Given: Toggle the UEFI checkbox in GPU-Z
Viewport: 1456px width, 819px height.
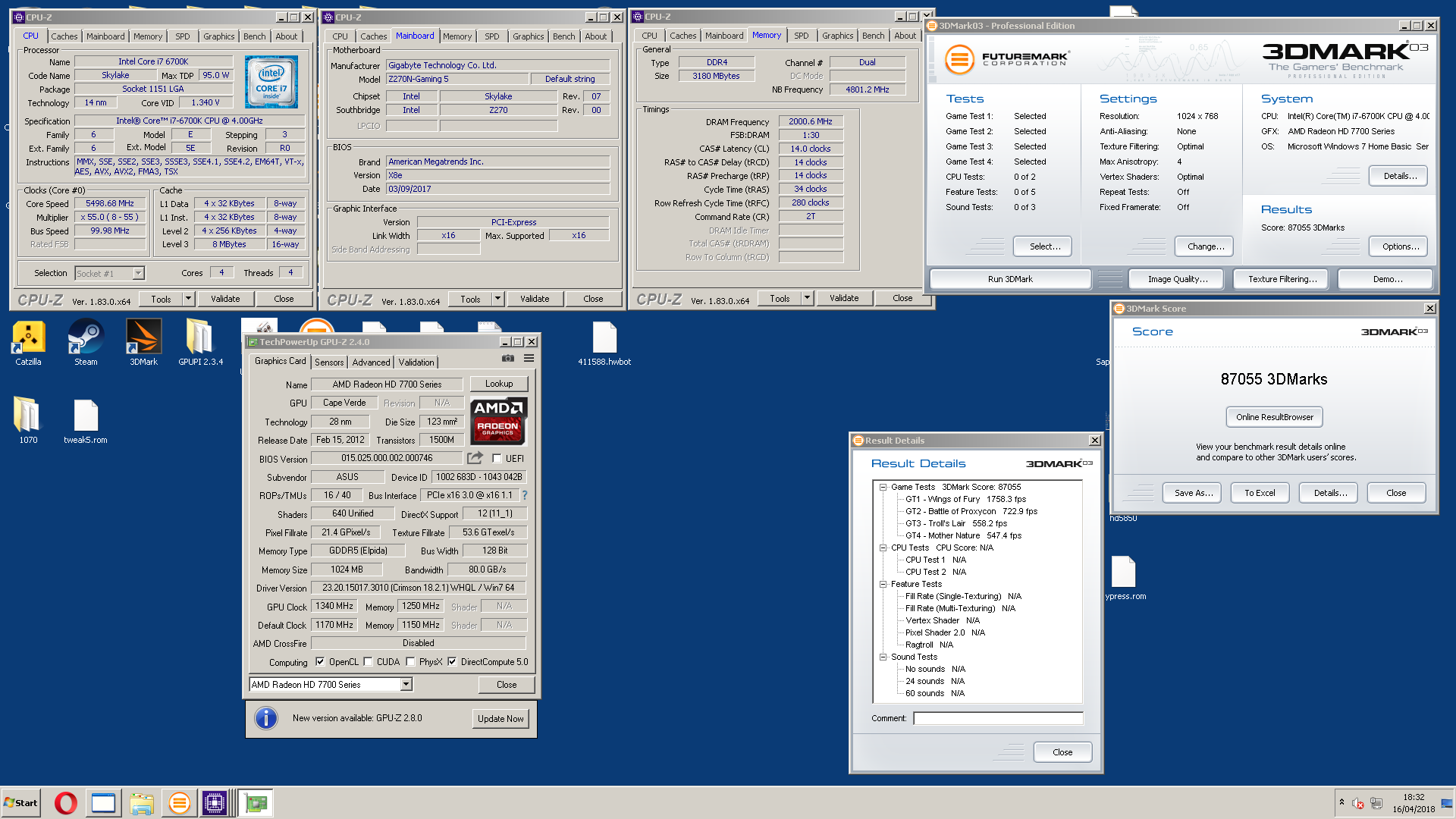Looking at the screenshot, I should click(497, 458).
